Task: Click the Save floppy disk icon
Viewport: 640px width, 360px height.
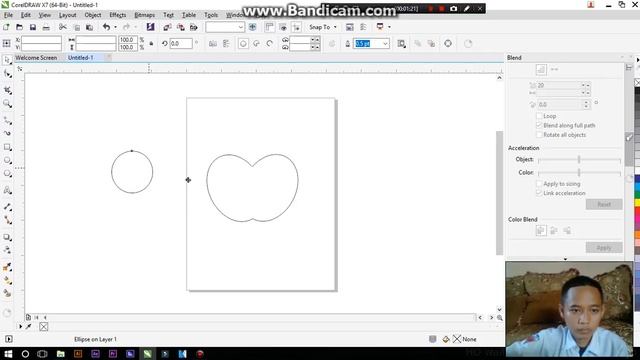Action: click(x=33, y=27)
